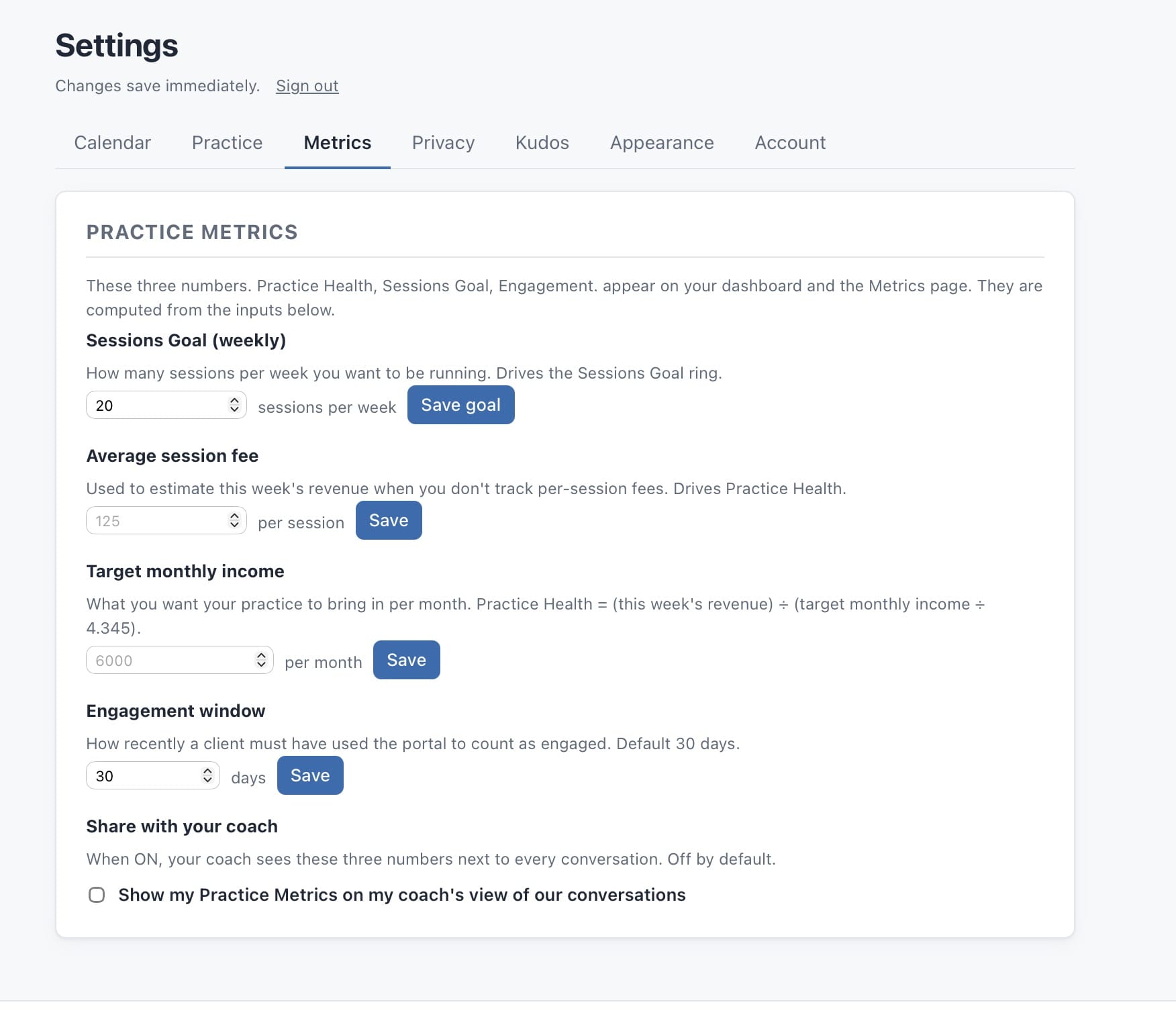Switch to the Practice tab
This screenshot has width=1176, height=1019.
(x=227, y=142)
